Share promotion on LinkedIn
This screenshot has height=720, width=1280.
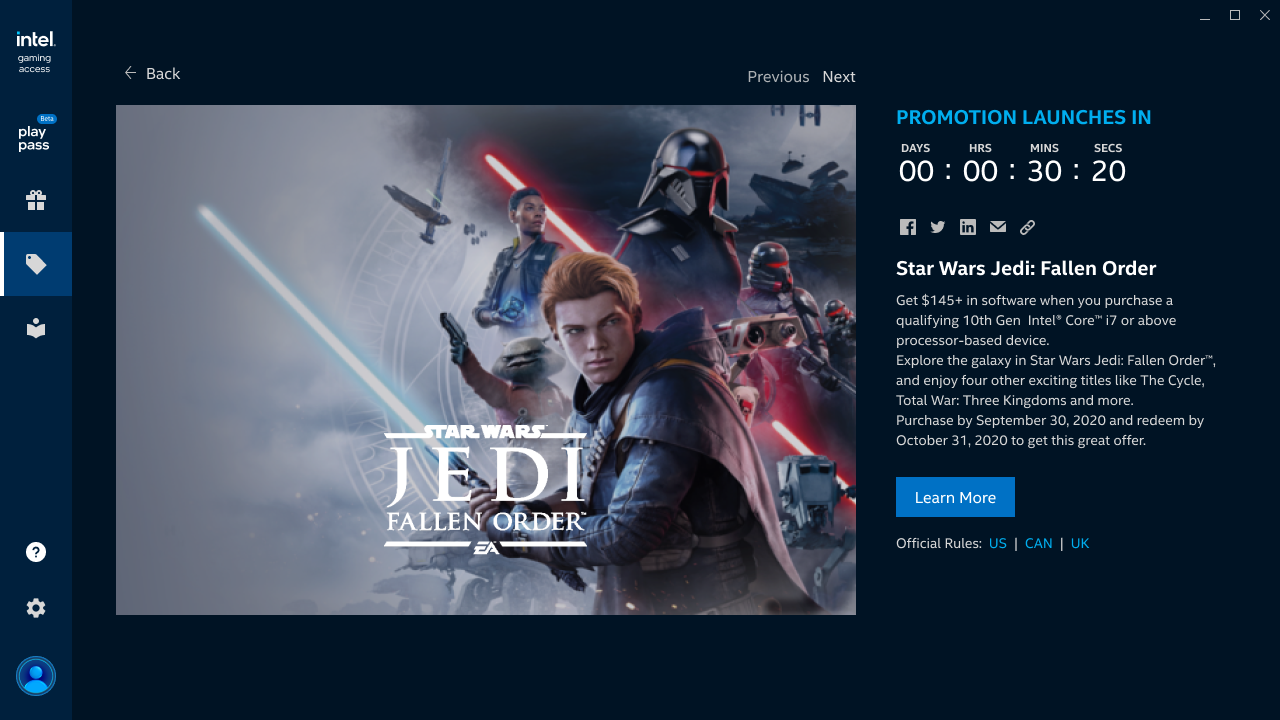tap(968, 227)
